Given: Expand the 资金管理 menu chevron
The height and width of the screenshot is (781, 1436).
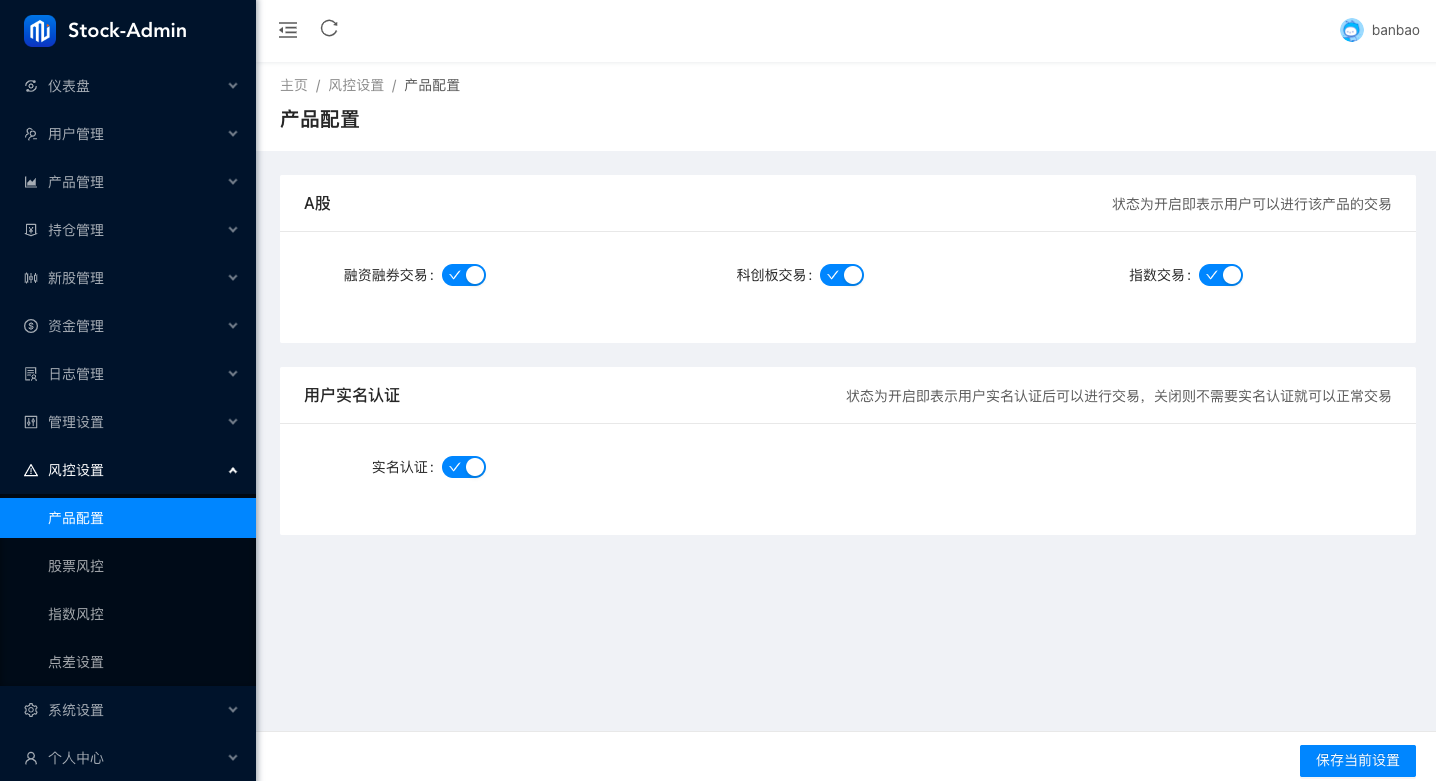Looking at the screenshot, I should [x=233, y=326].
